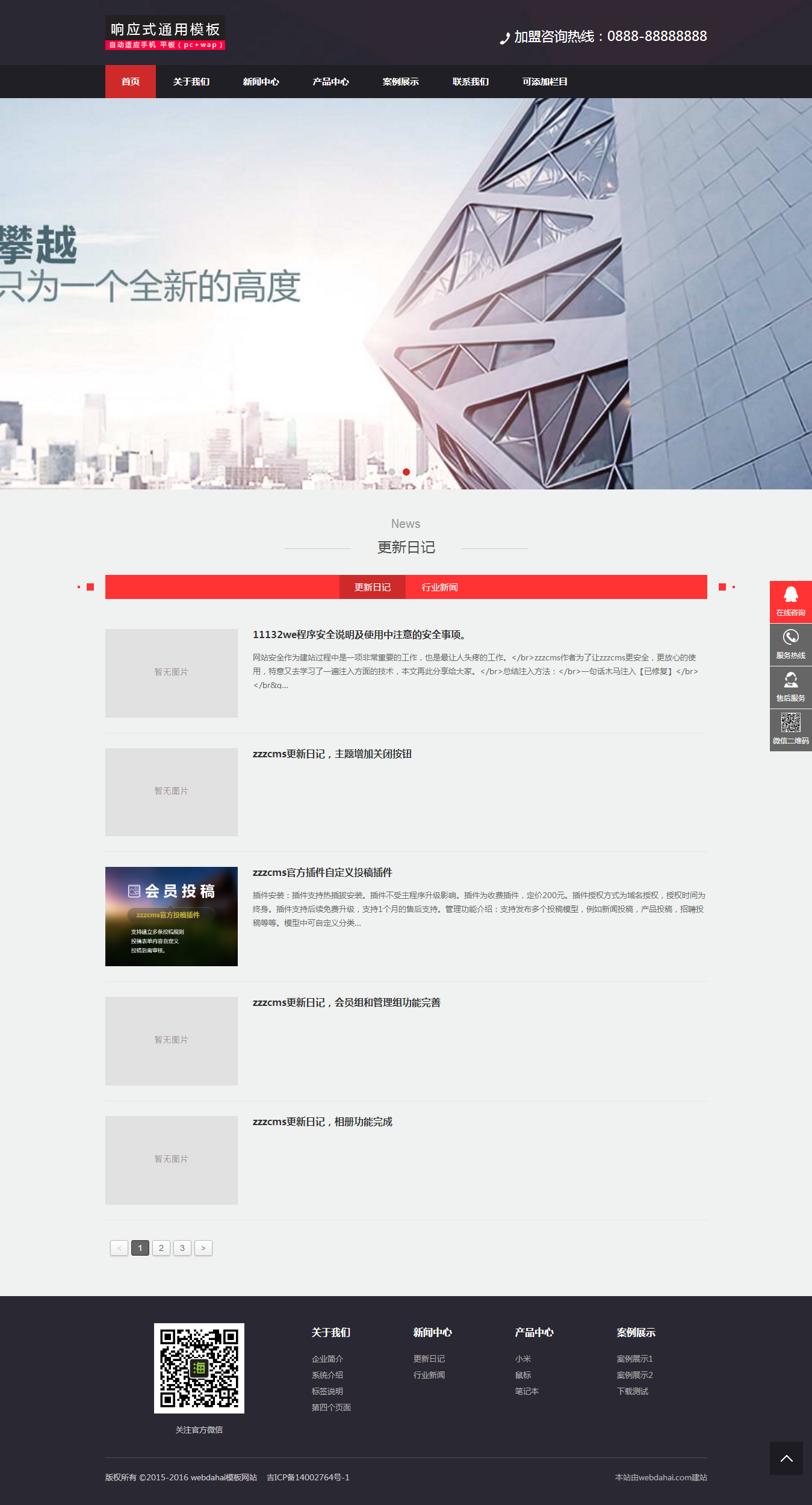
Task: Open footer link 鼠标
Action: tap(523, 1375)
